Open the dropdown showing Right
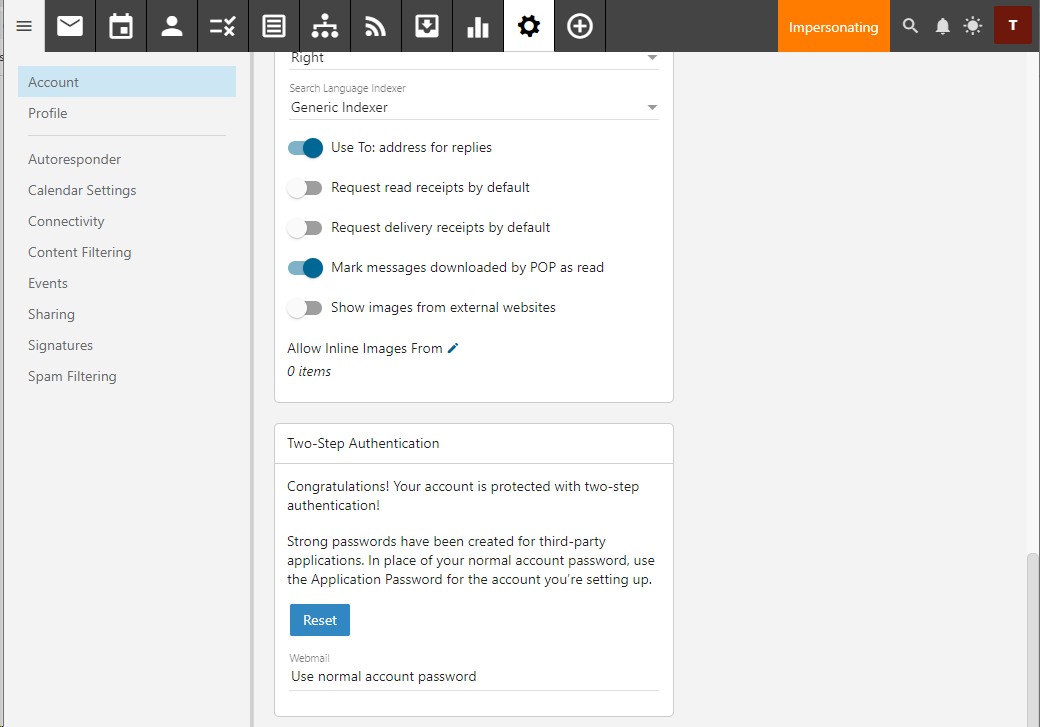 [474, 58]
